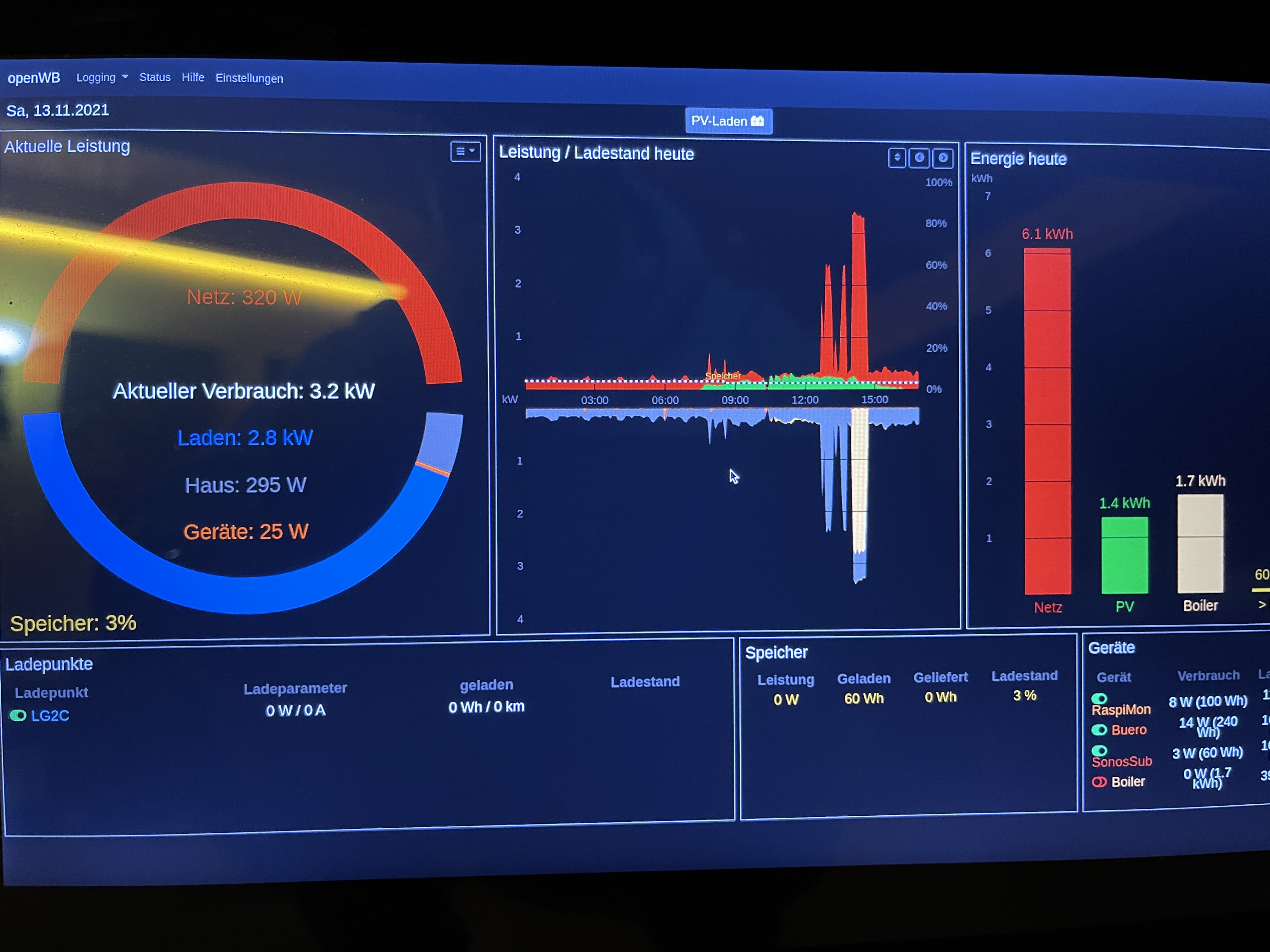This screenshot has width=1270, height=952.
Task: Open the Aktuelle Leistung display menu
Action: pyautogui.click(x=465, y=151)
